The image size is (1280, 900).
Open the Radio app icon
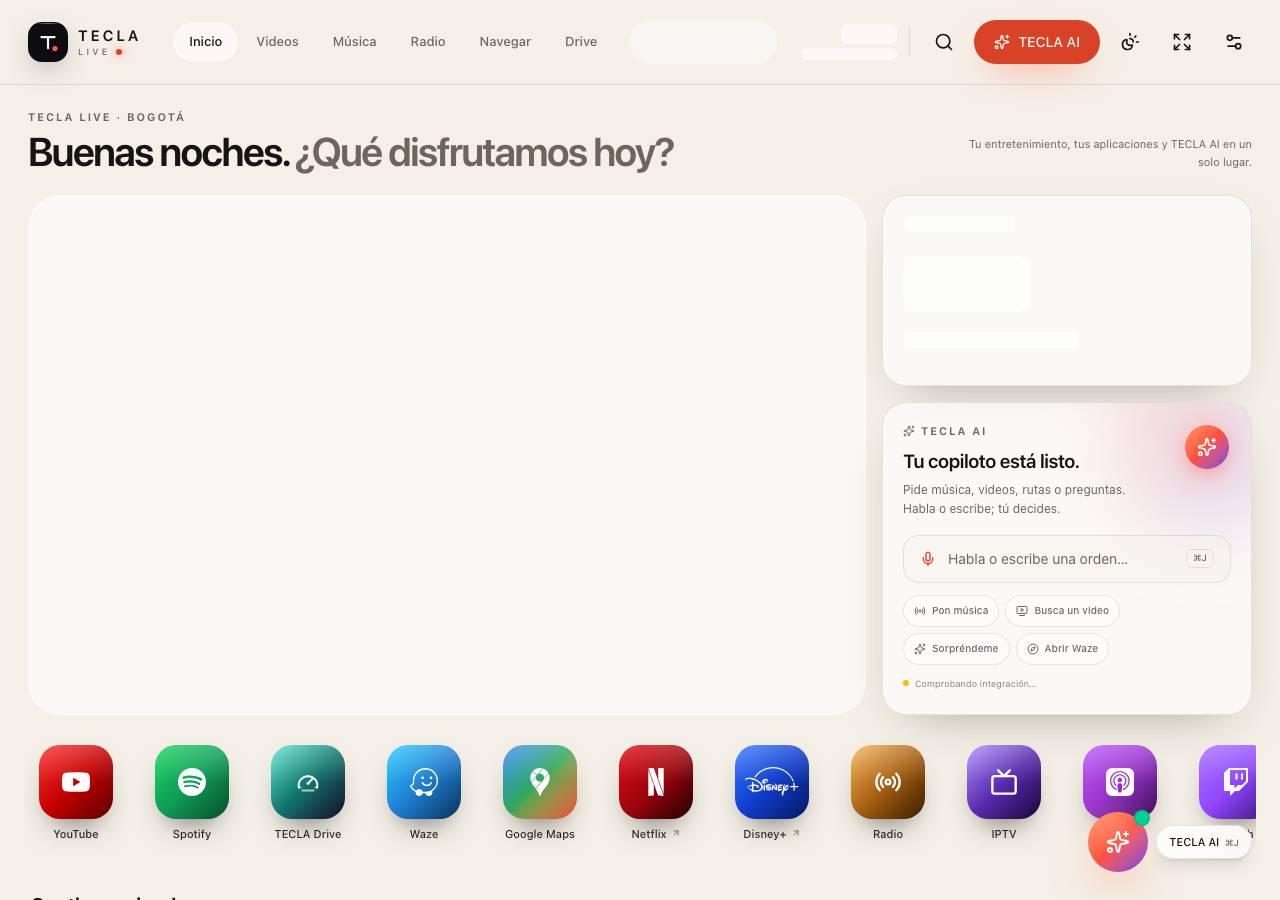[x=888, y=782]
